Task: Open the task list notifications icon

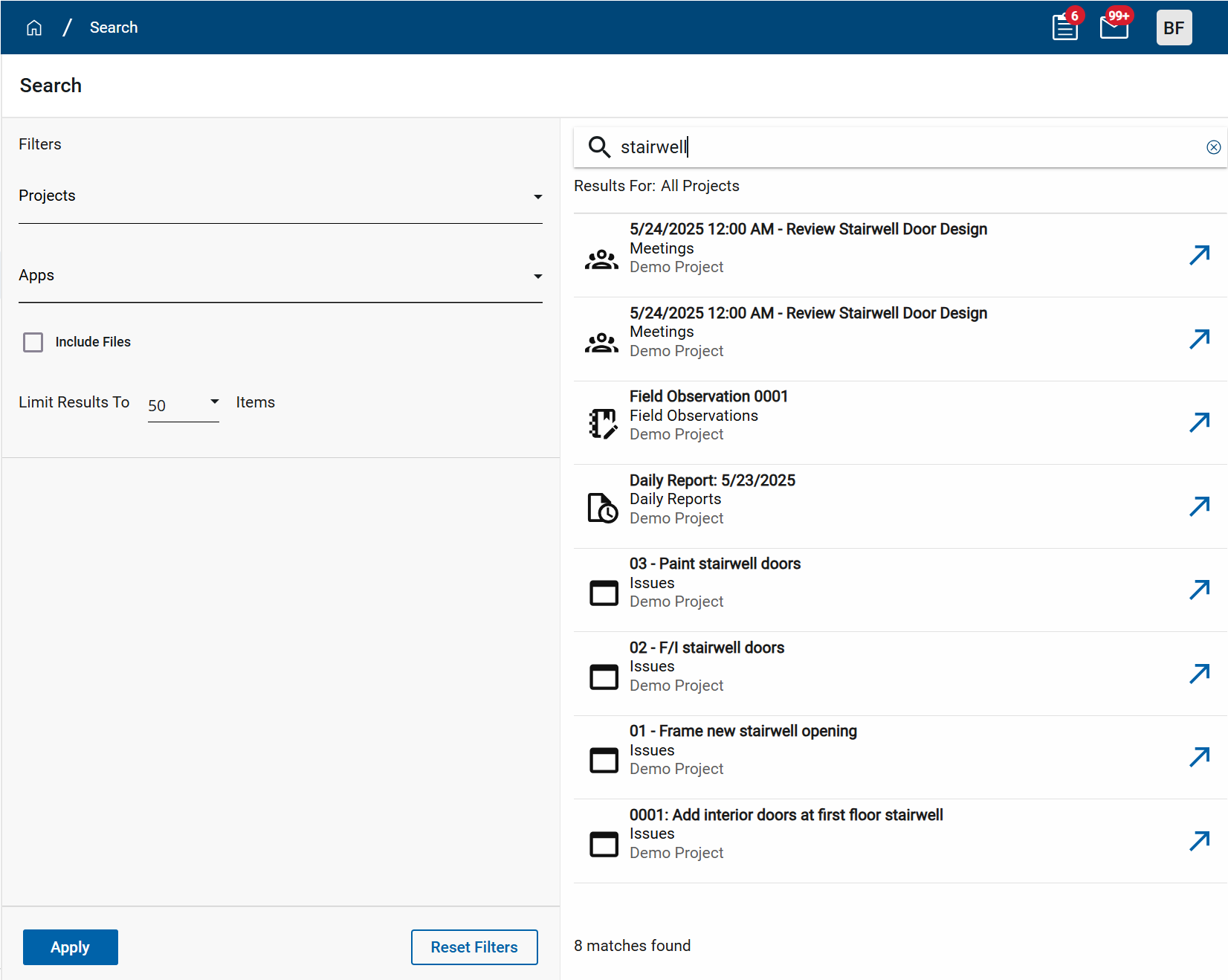Action: tap(1064, 28)
